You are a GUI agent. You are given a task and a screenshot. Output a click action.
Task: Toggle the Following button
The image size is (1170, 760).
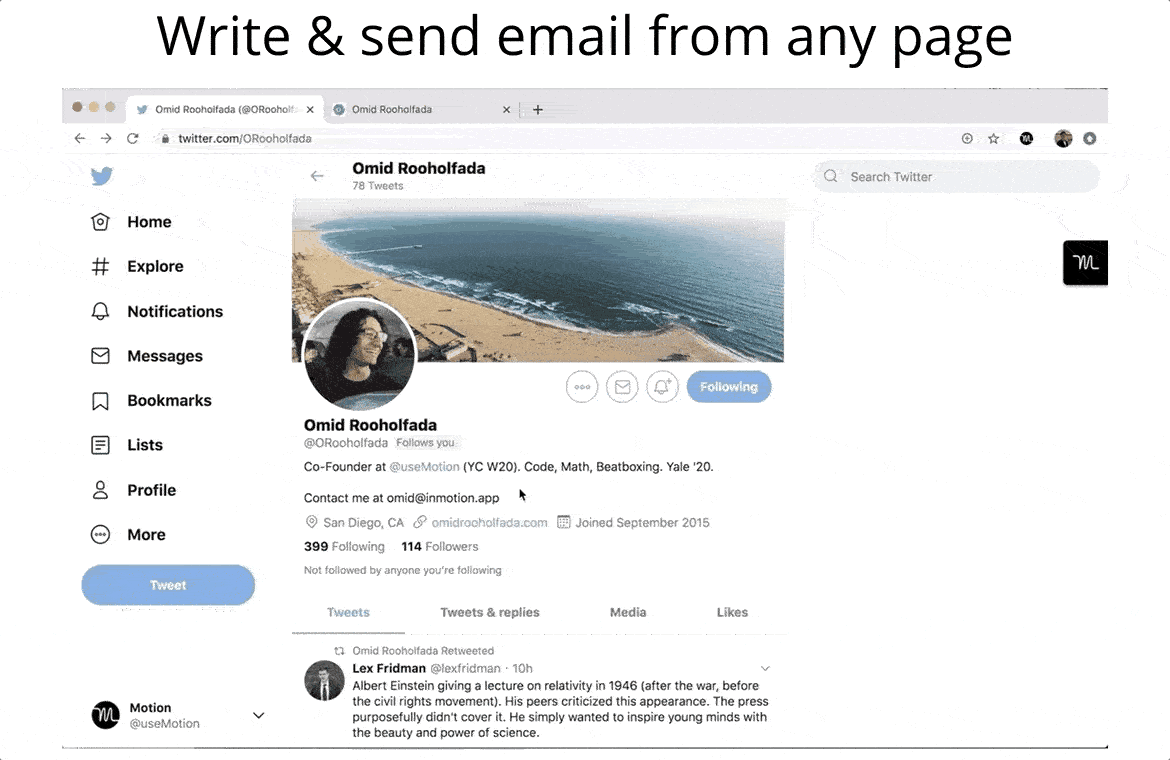point(729,387)
